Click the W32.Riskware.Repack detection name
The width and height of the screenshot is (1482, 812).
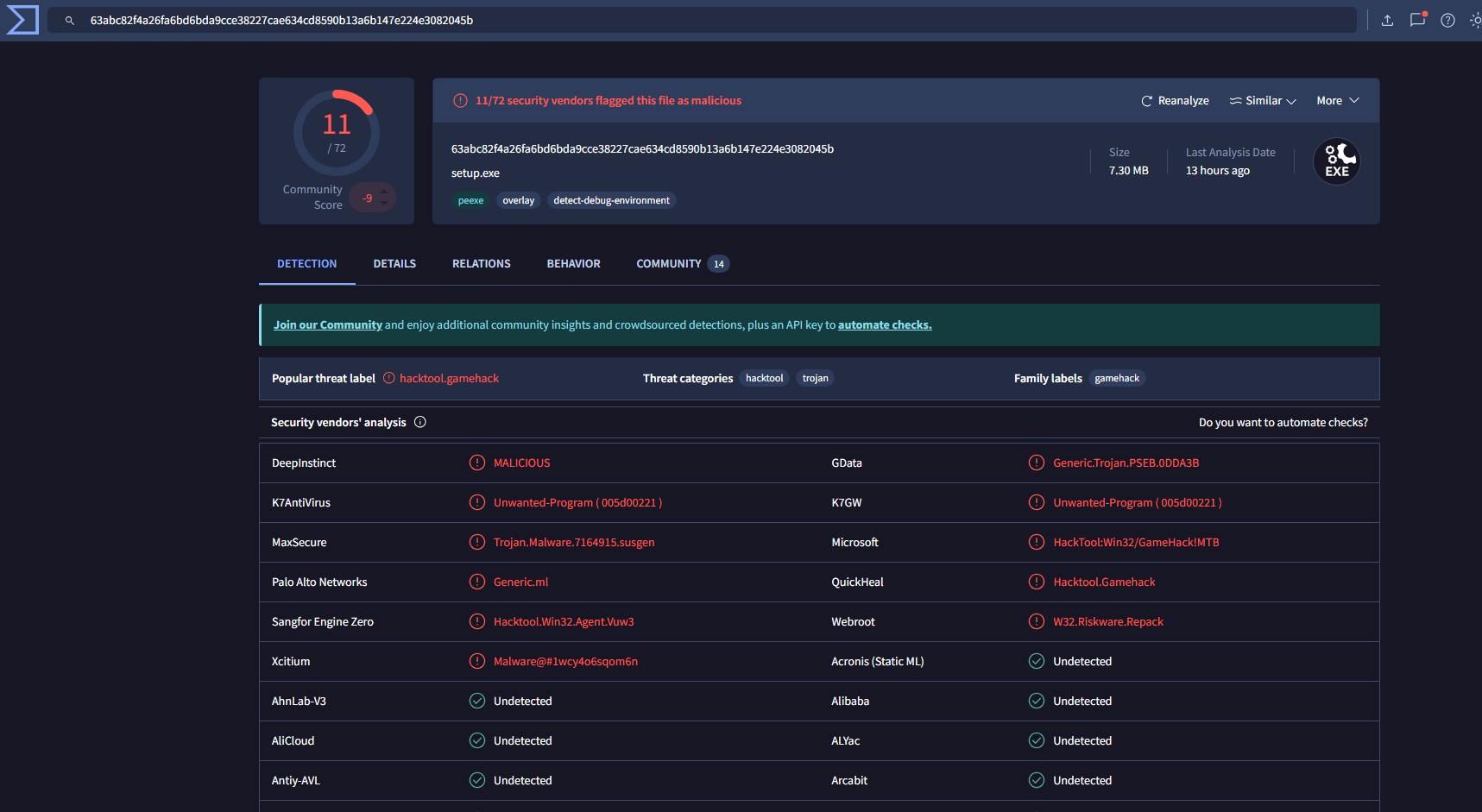1108,622
